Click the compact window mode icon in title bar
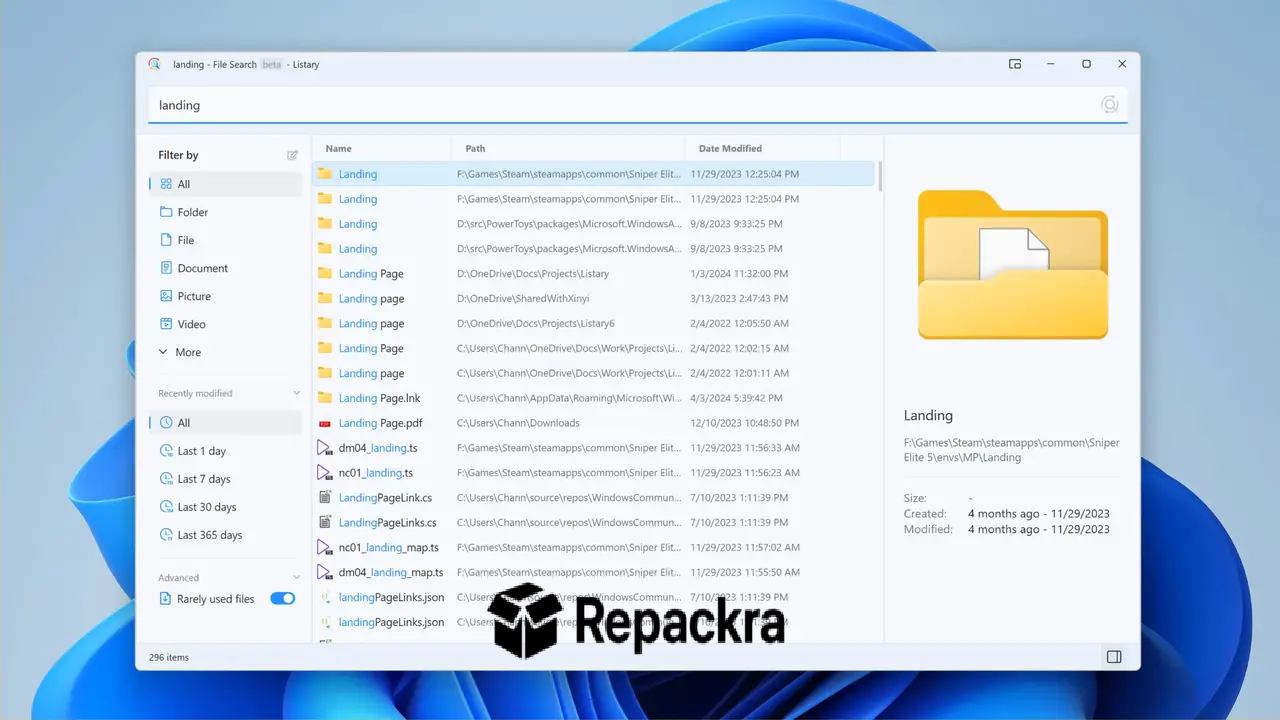Screen dimensions: 1280x720 pos(1015,64)
